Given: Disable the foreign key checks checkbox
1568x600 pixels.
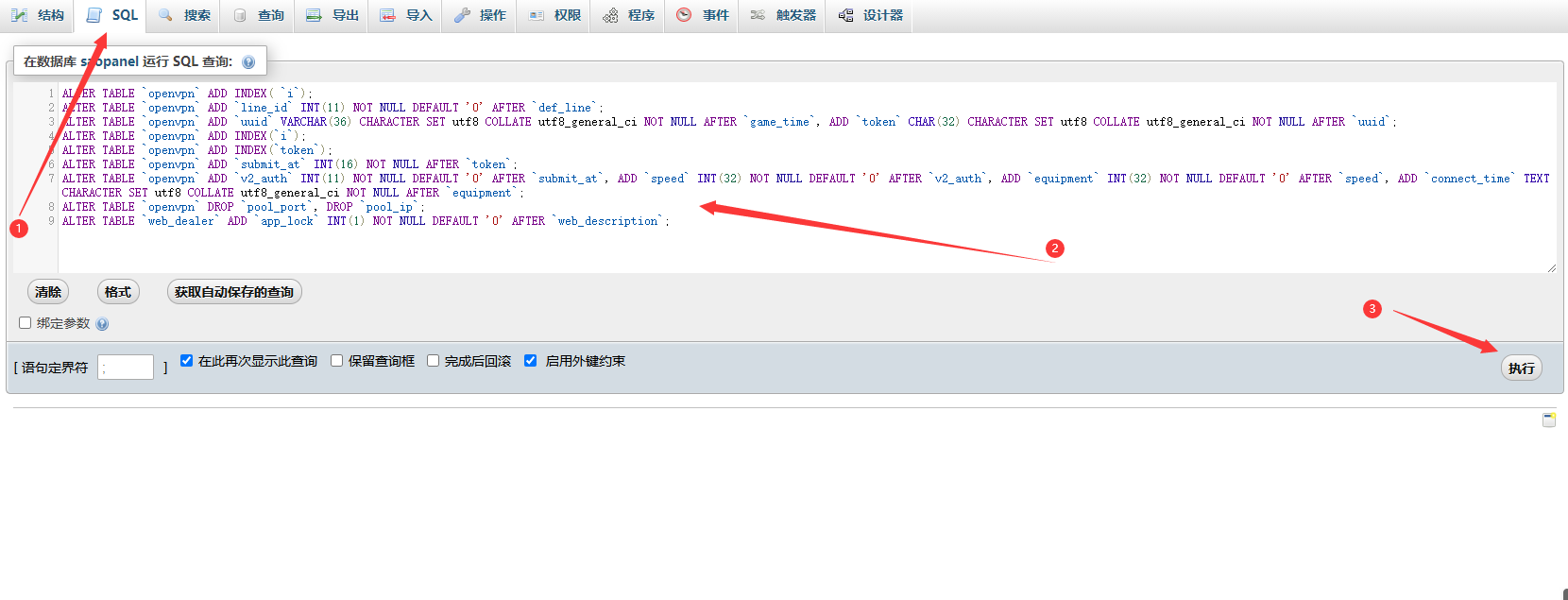Looking at the screenshot, I should click(x=531, y=361).
